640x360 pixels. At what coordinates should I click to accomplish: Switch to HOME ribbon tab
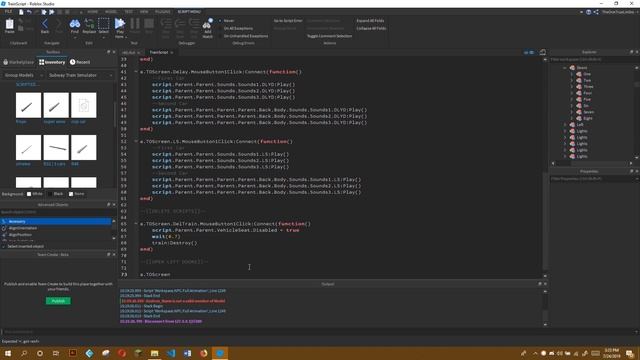click(x=93, y=12)
